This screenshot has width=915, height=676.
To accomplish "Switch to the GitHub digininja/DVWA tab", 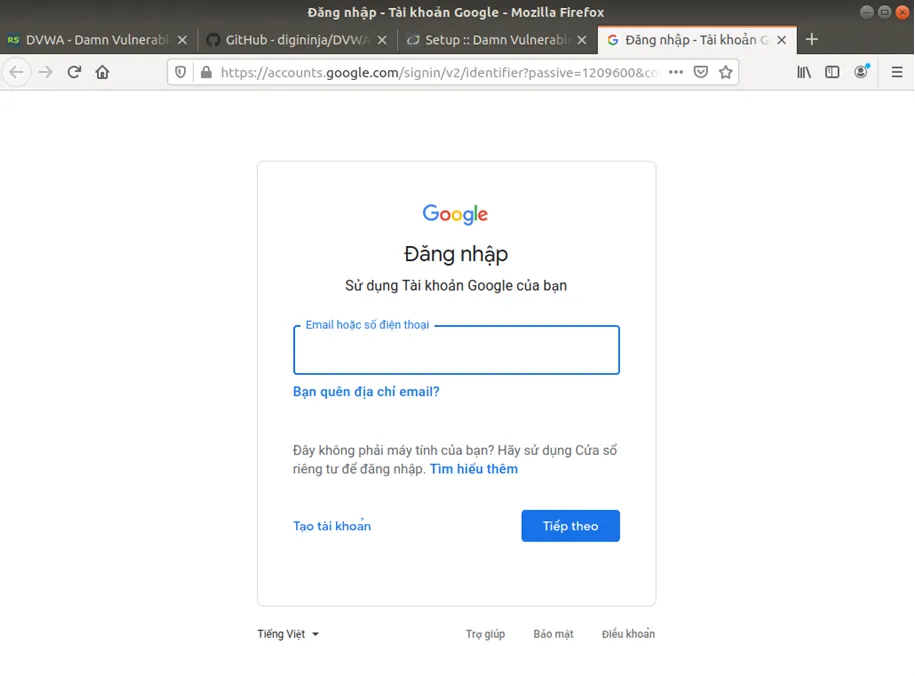I will coord(296,40).
